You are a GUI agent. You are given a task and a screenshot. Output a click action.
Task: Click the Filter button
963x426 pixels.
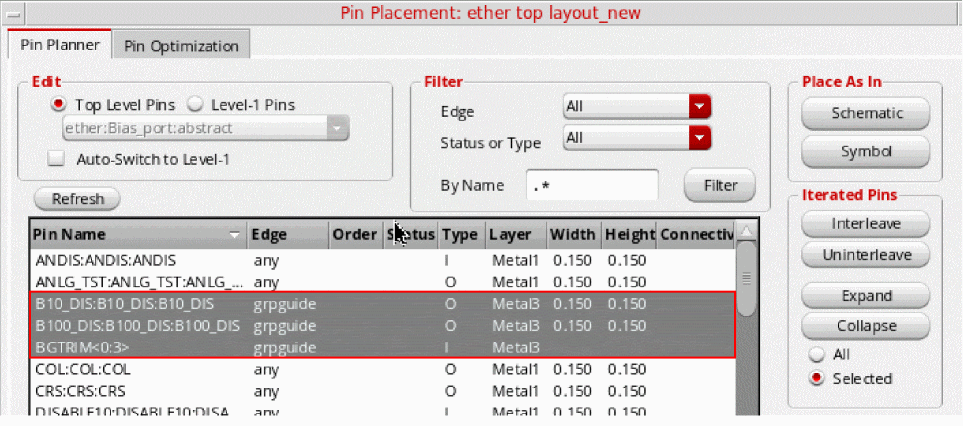tap(719, 185)
